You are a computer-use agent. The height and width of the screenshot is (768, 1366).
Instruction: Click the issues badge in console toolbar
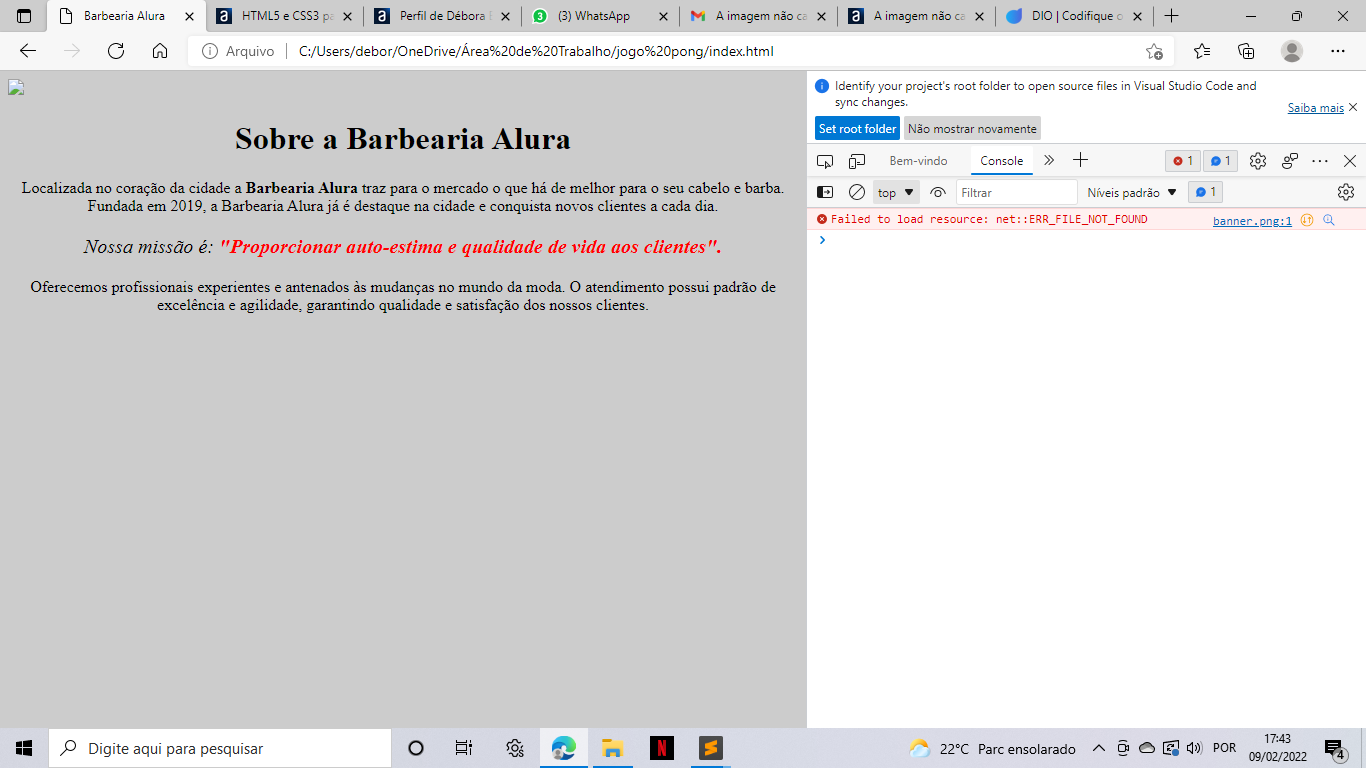[1205, 192]
